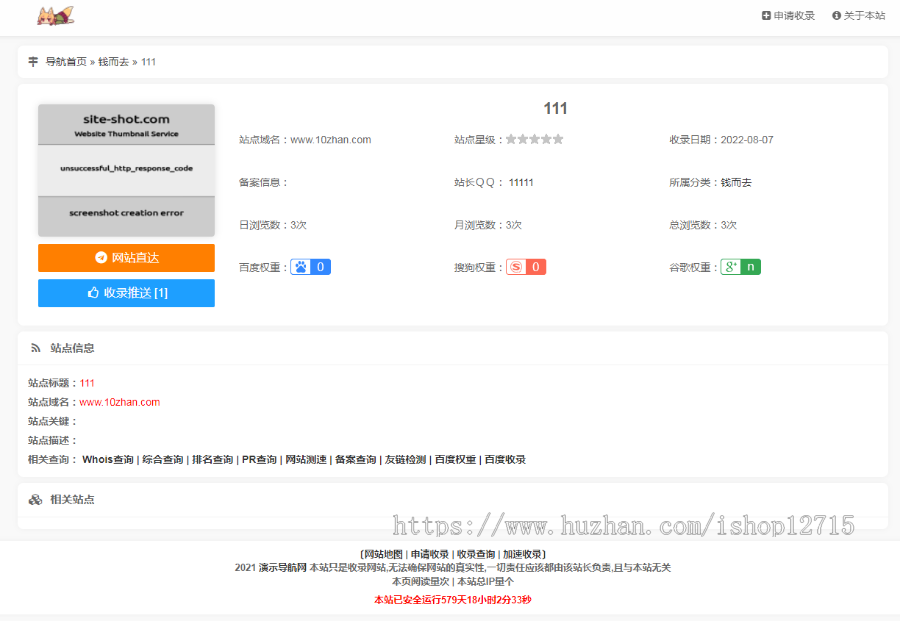Open 友链检测 link
The width and height of the screenshot is (900, 621).
coord(405,460)
